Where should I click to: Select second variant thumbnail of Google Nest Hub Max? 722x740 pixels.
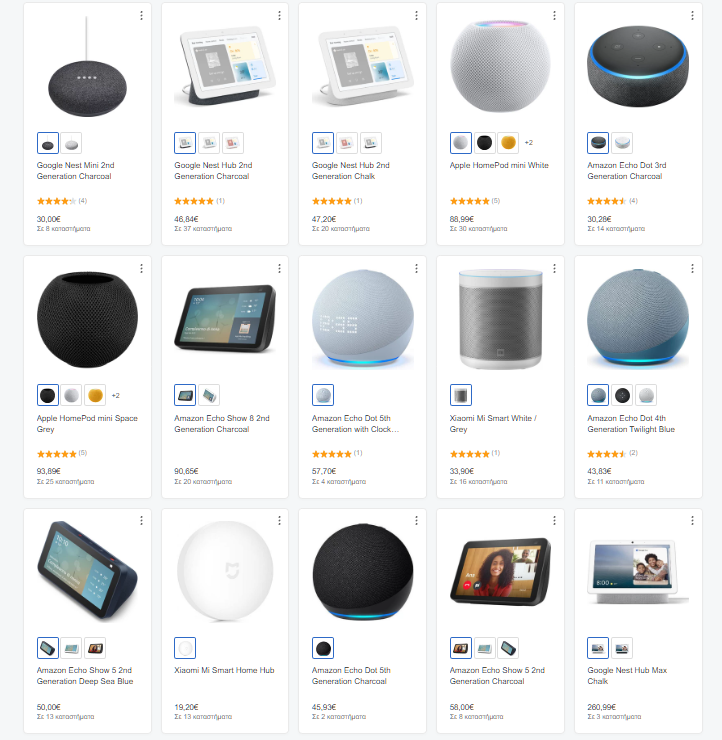coord(622,648)
